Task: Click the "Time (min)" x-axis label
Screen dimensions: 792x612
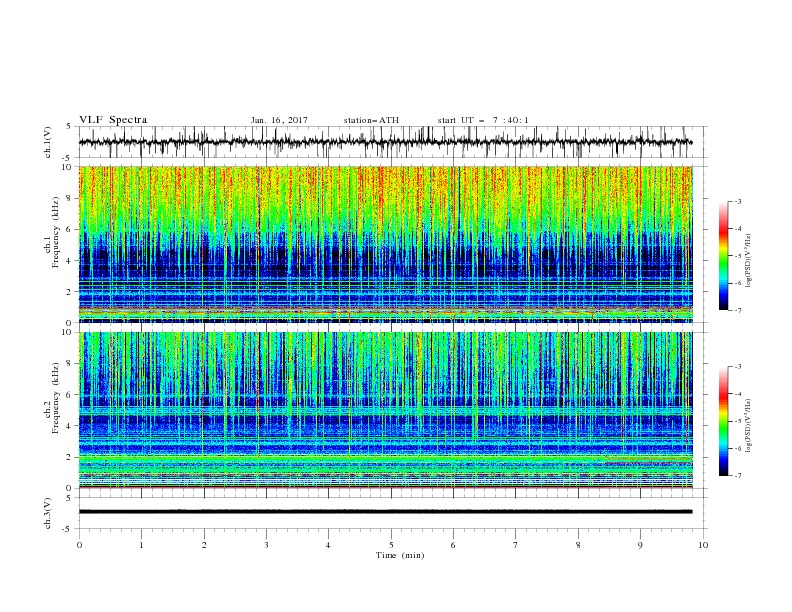Action: [x=400, y=555]
